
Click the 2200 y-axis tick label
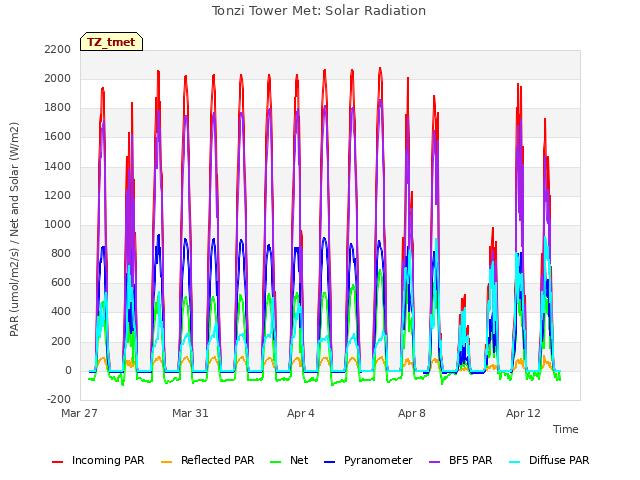(x=58, y=49)
